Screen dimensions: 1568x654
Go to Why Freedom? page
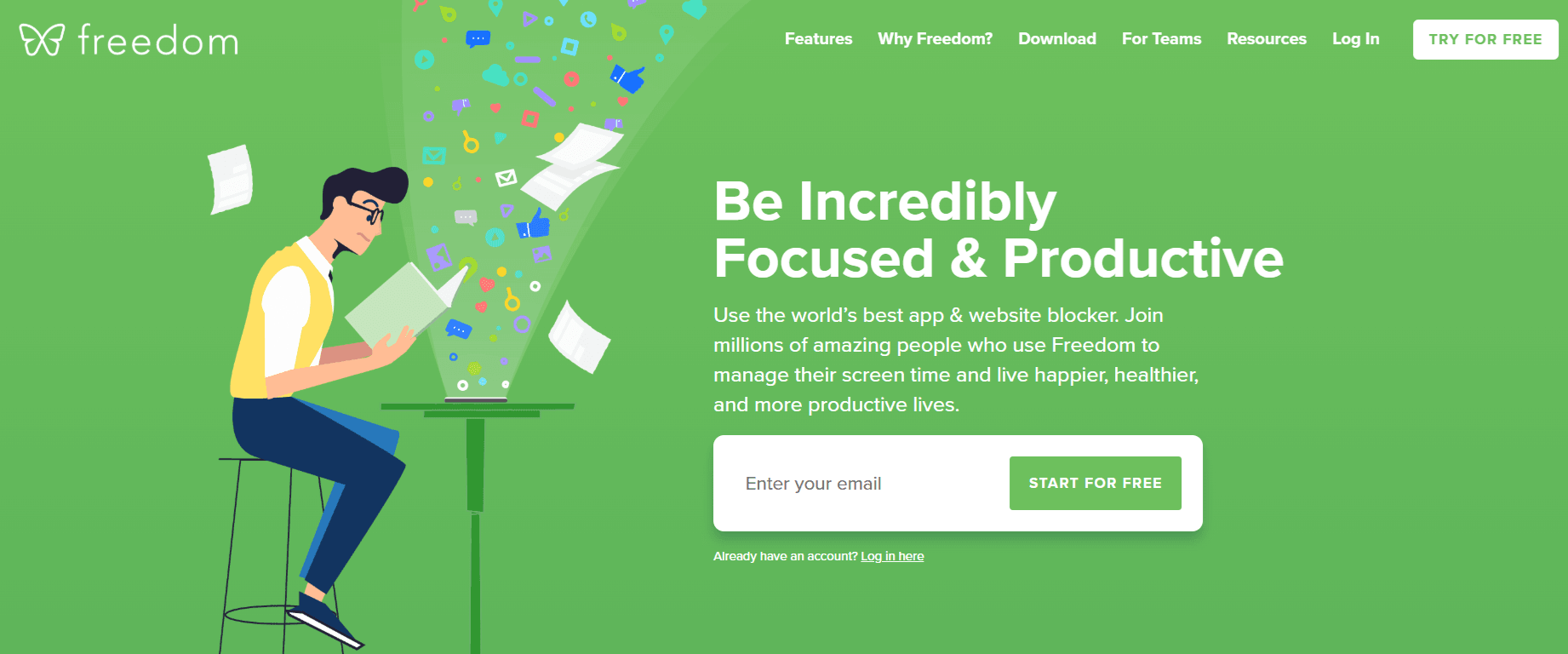click(935, 39)
